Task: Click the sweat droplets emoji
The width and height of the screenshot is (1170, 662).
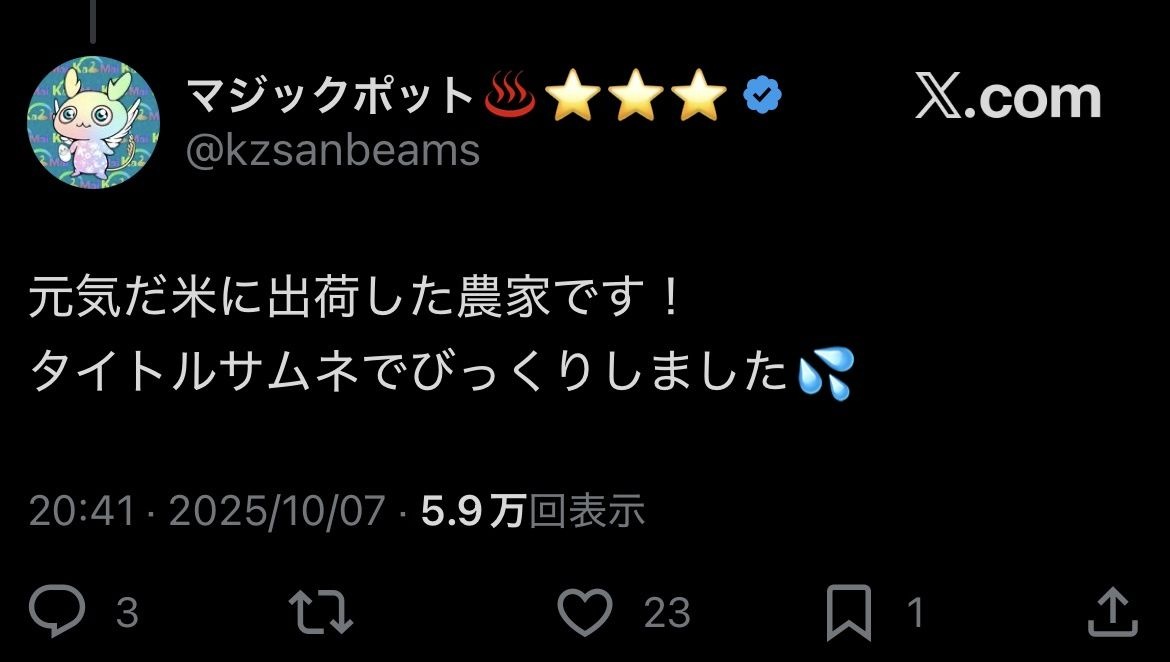Action: click(825, 373)
